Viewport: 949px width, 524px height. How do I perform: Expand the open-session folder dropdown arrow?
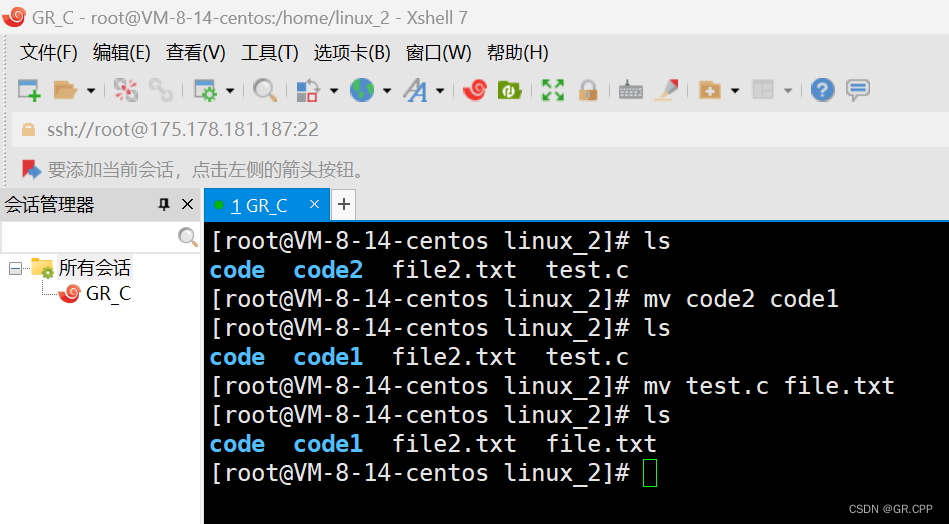tap(91, 91)
